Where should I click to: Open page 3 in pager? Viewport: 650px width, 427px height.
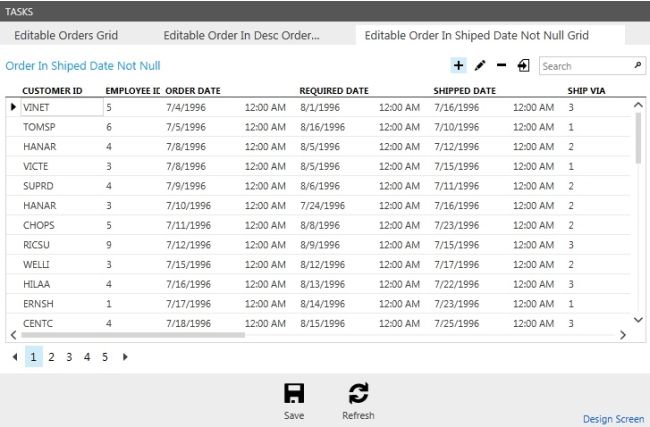pos(69,357)
